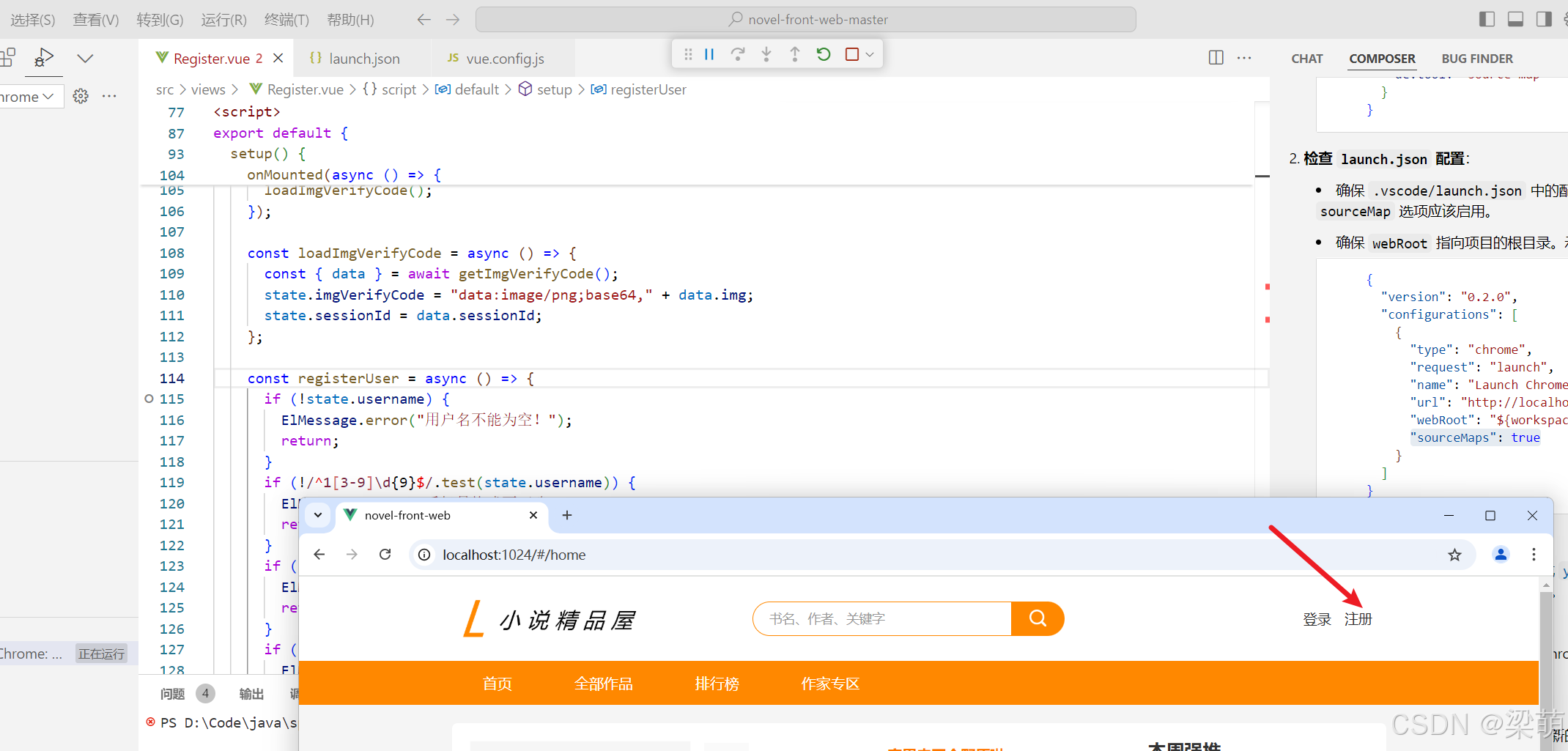
Task: Open Chrome profile icon
Action: [1501, 555]
